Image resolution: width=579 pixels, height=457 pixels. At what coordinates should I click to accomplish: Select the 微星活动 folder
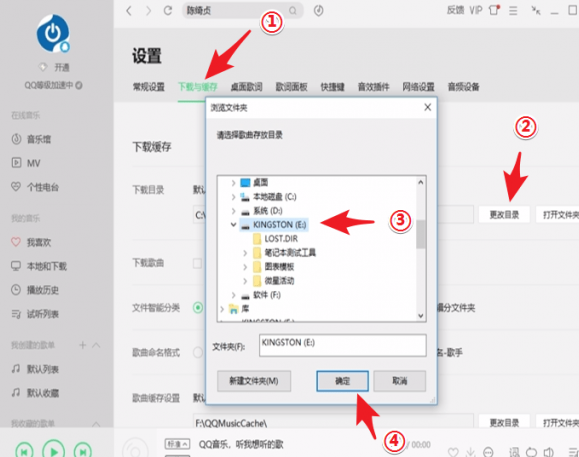coord(274,281)
